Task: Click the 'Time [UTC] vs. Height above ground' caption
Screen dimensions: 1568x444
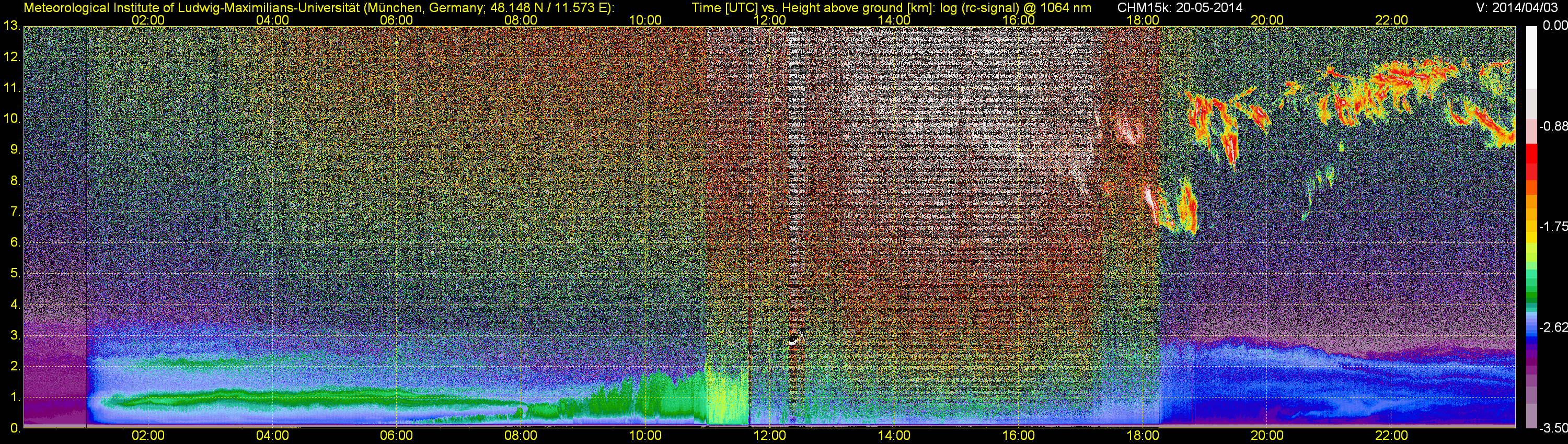Action: coord(892,8)
